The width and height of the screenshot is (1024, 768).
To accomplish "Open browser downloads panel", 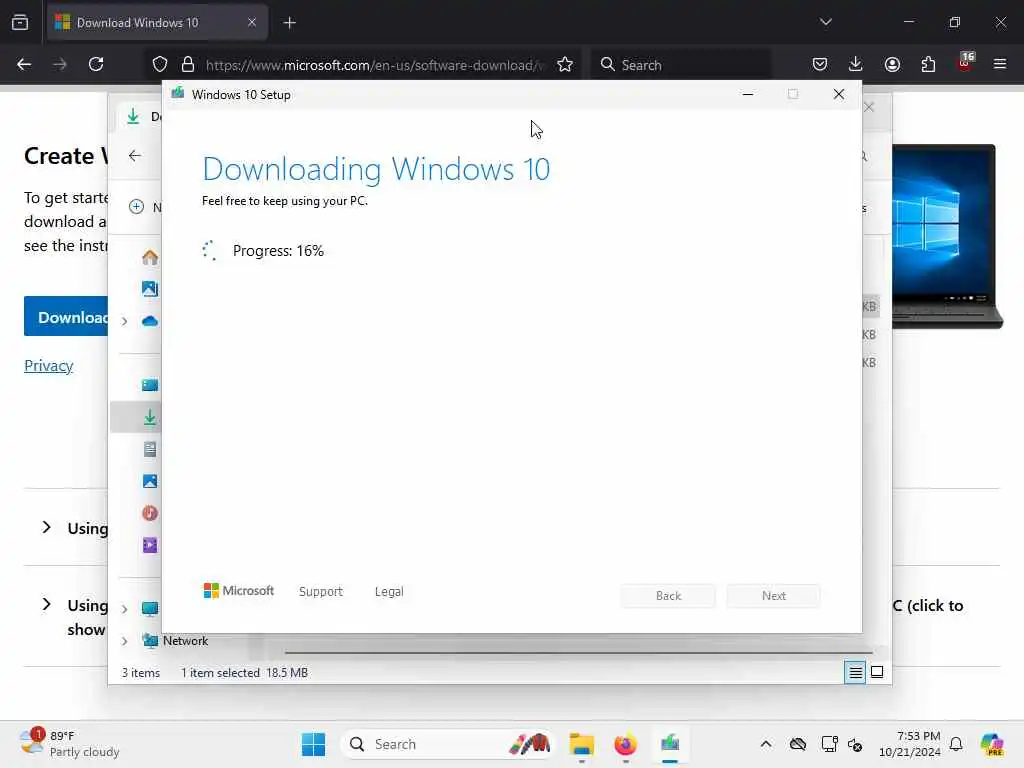I will pyautogui.click(x=856, y=64).
